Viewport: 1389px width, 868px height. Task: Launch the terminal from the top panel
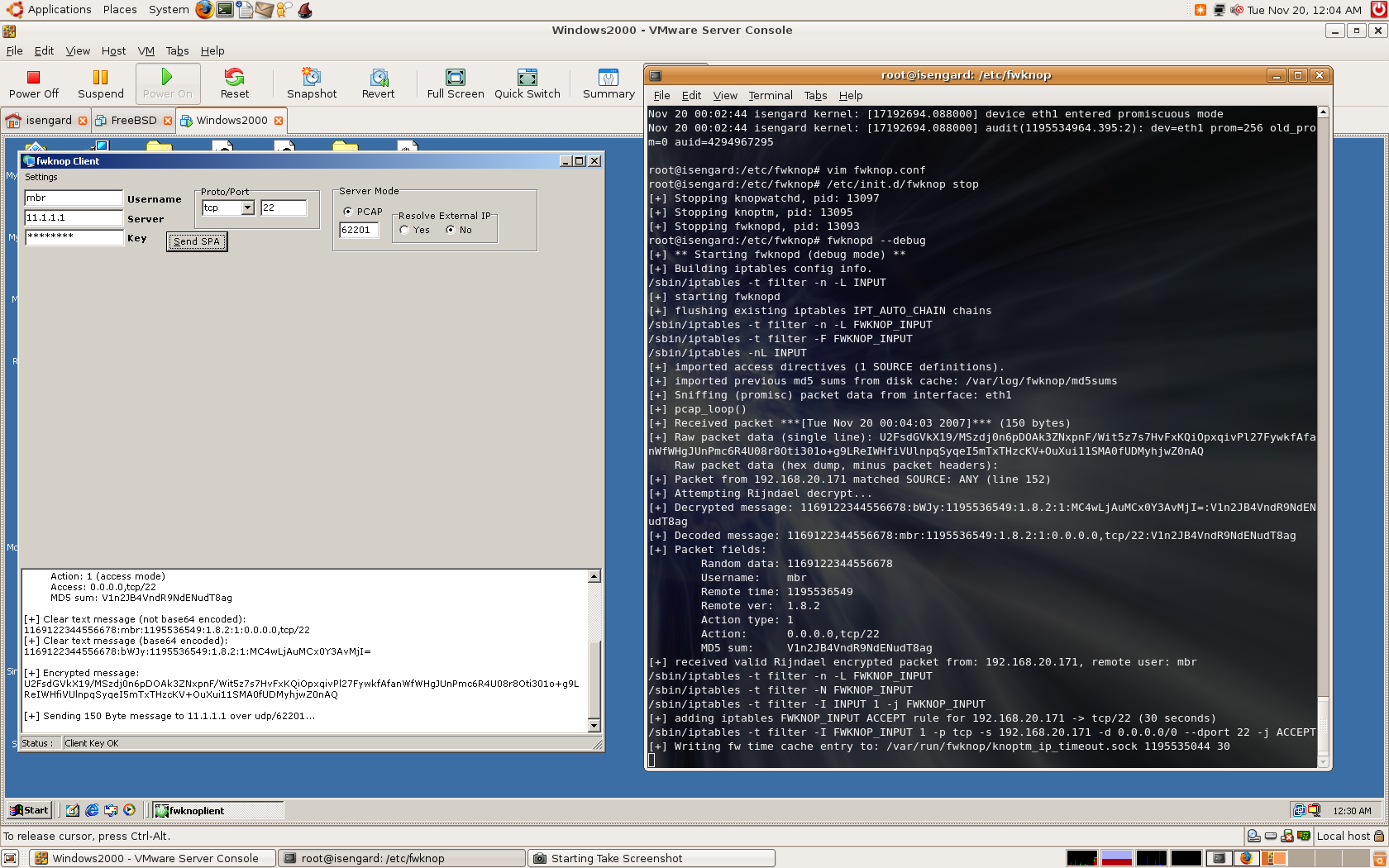tap(224, 10)
